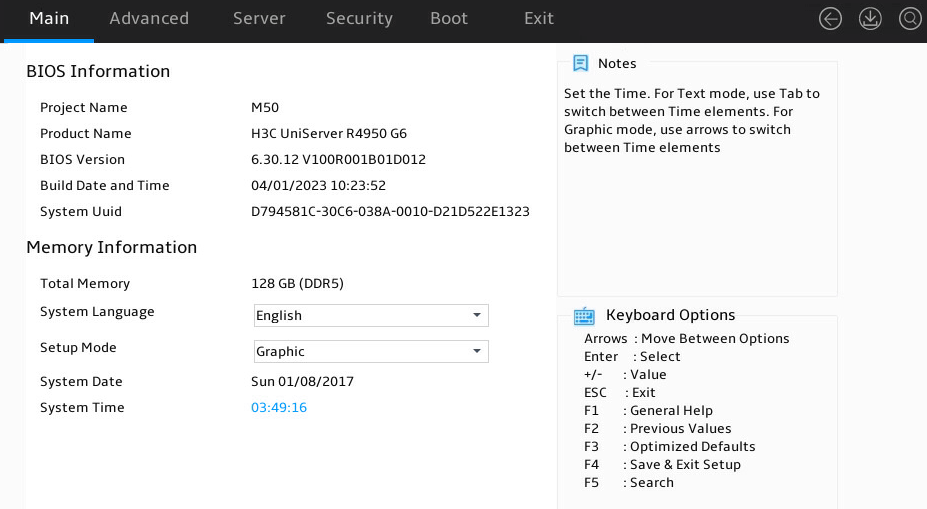
Task: Click the Keyboard Options keyboard icon
Action: (584, 316)
